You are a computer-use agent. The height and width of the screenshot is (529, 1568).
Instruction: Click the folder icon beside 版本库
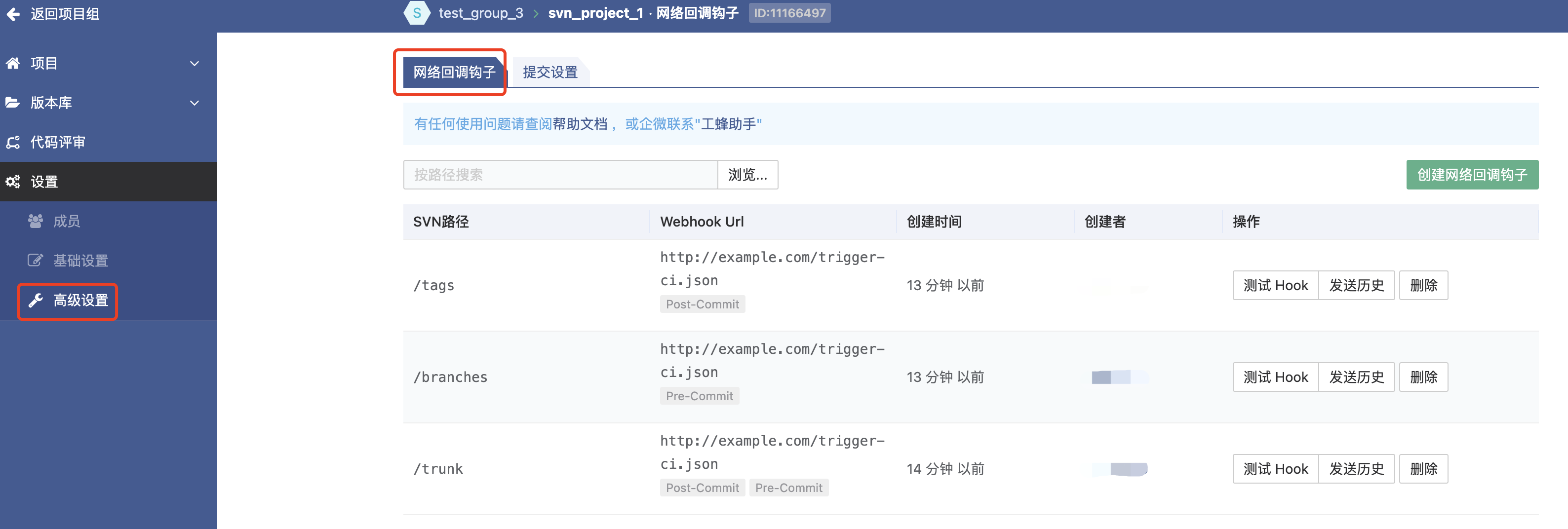pos(13,103)
